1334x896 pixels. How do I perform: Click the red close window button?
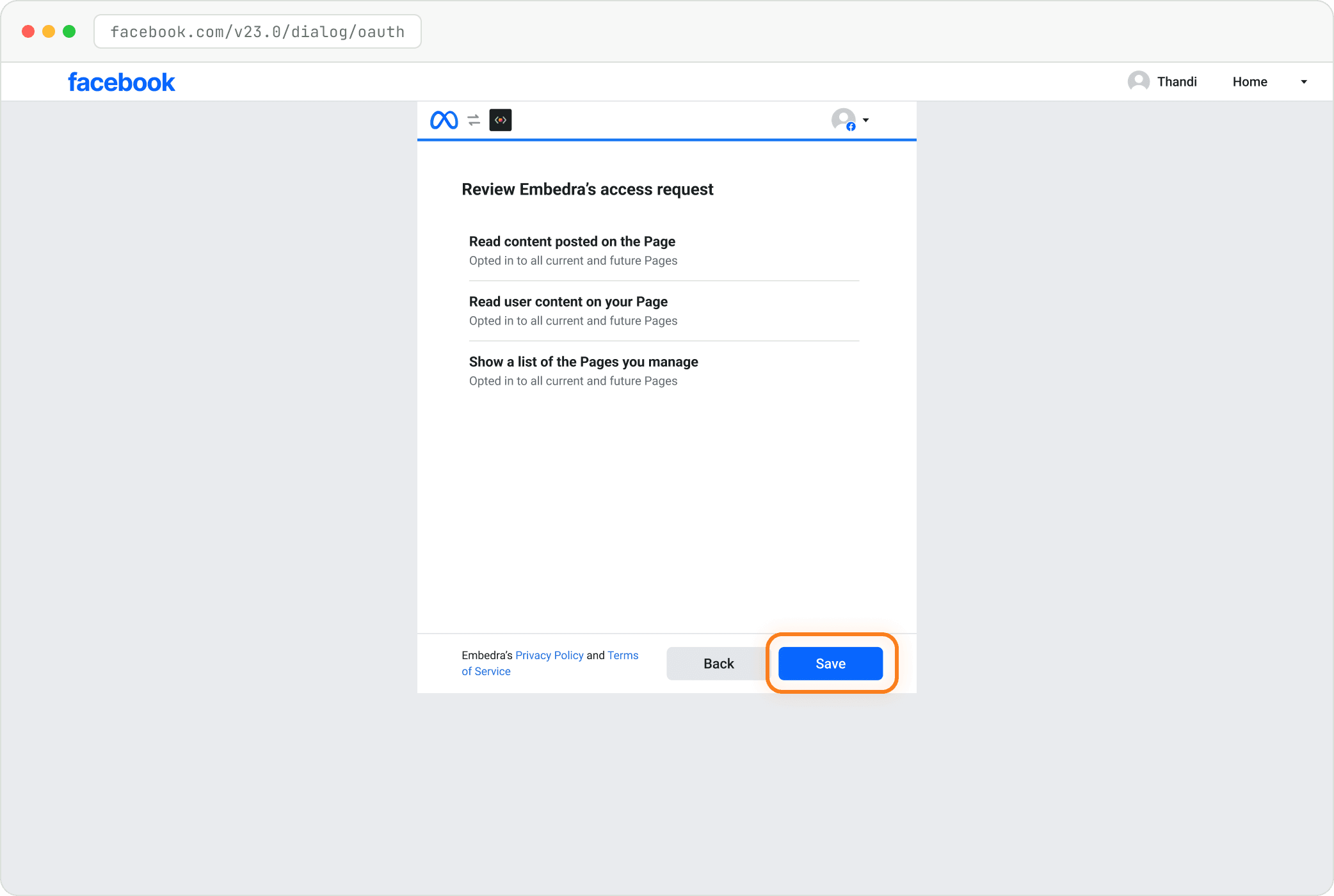click(28, 31)
